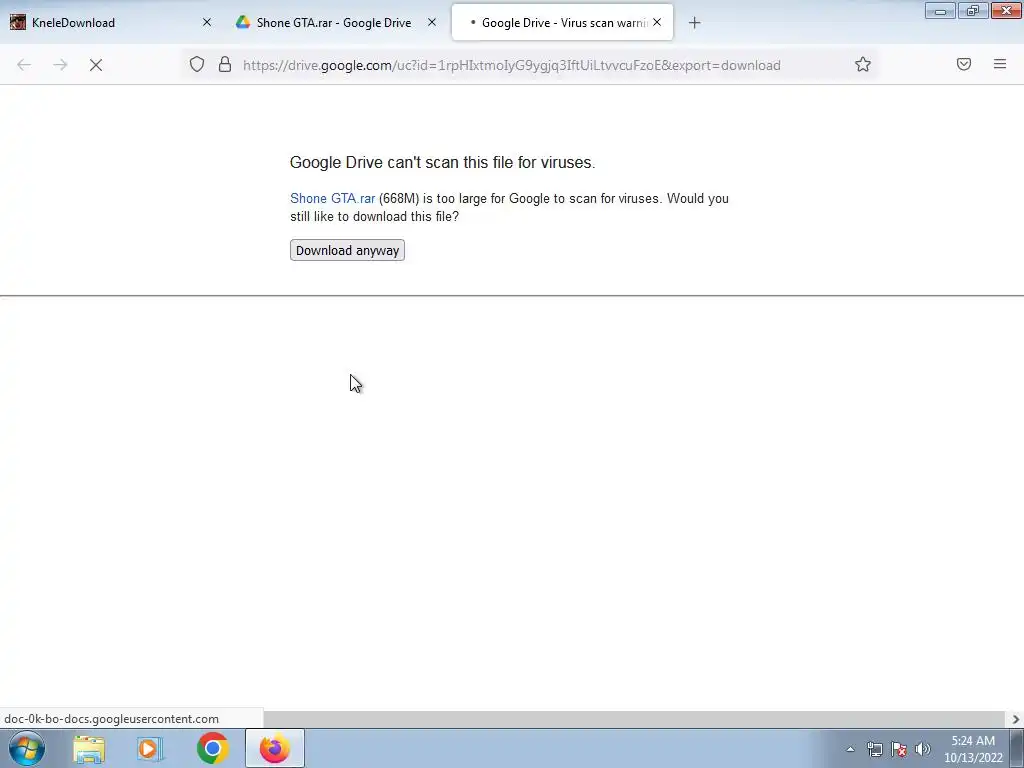Go forward one page

tap(60, 65)
